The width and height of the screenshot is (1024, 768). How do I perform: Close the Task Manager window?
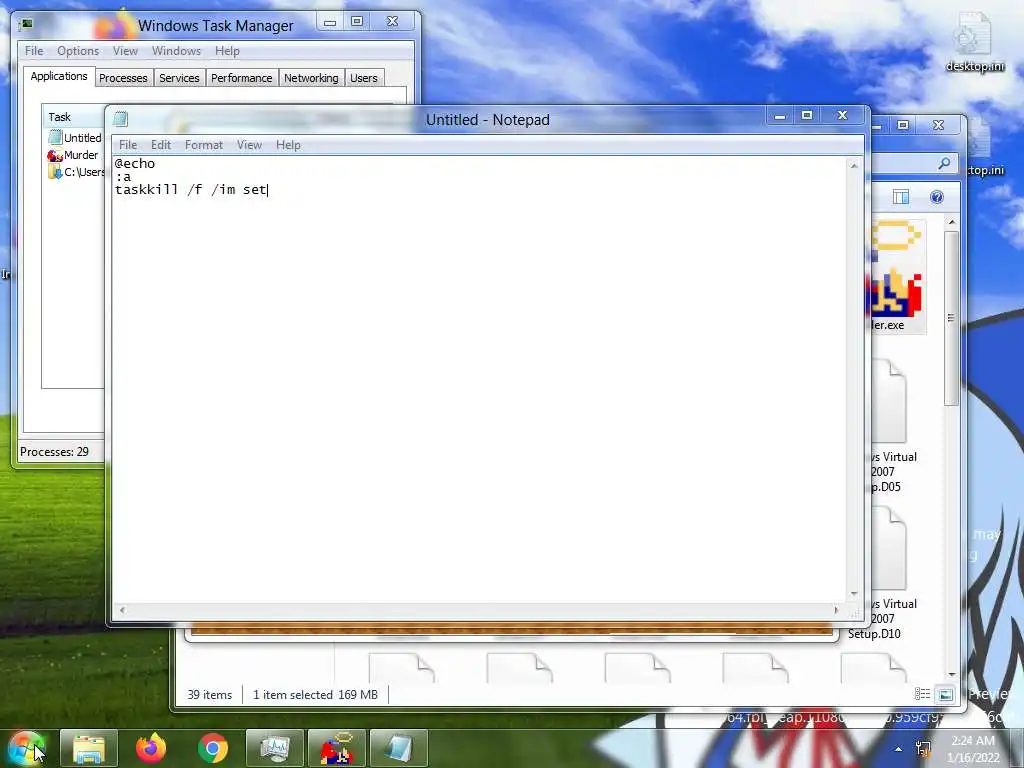[392, 22]
